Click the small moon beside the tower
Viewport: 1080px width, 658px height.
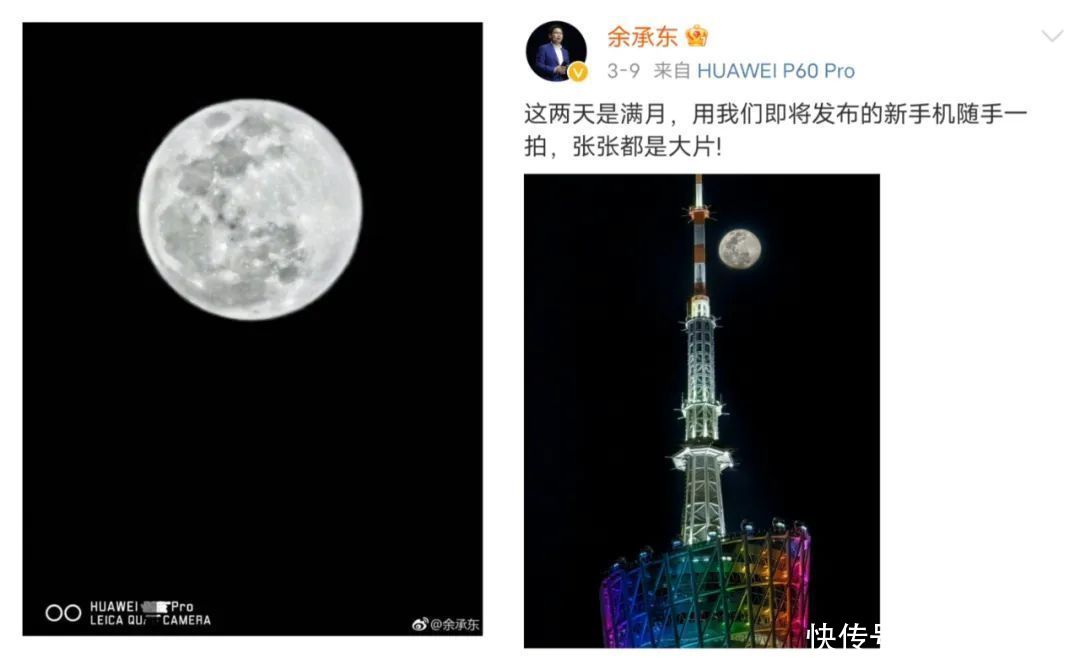pyautogui.click(x=740, y=249)
